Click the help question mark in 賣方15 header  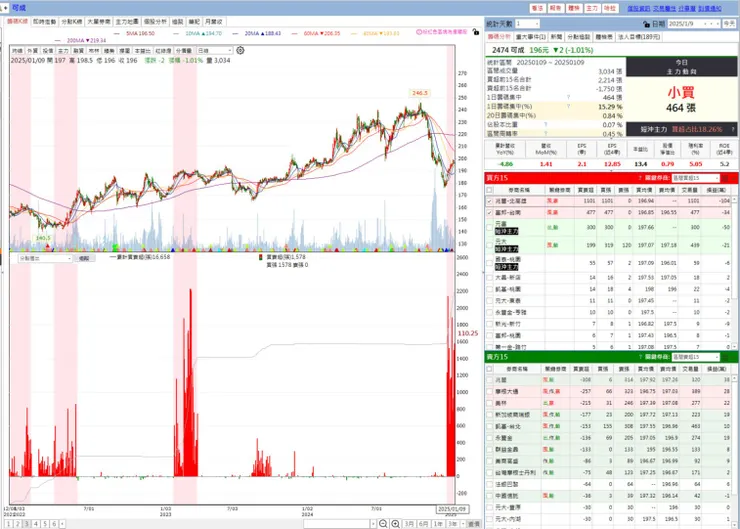point(640,357)
